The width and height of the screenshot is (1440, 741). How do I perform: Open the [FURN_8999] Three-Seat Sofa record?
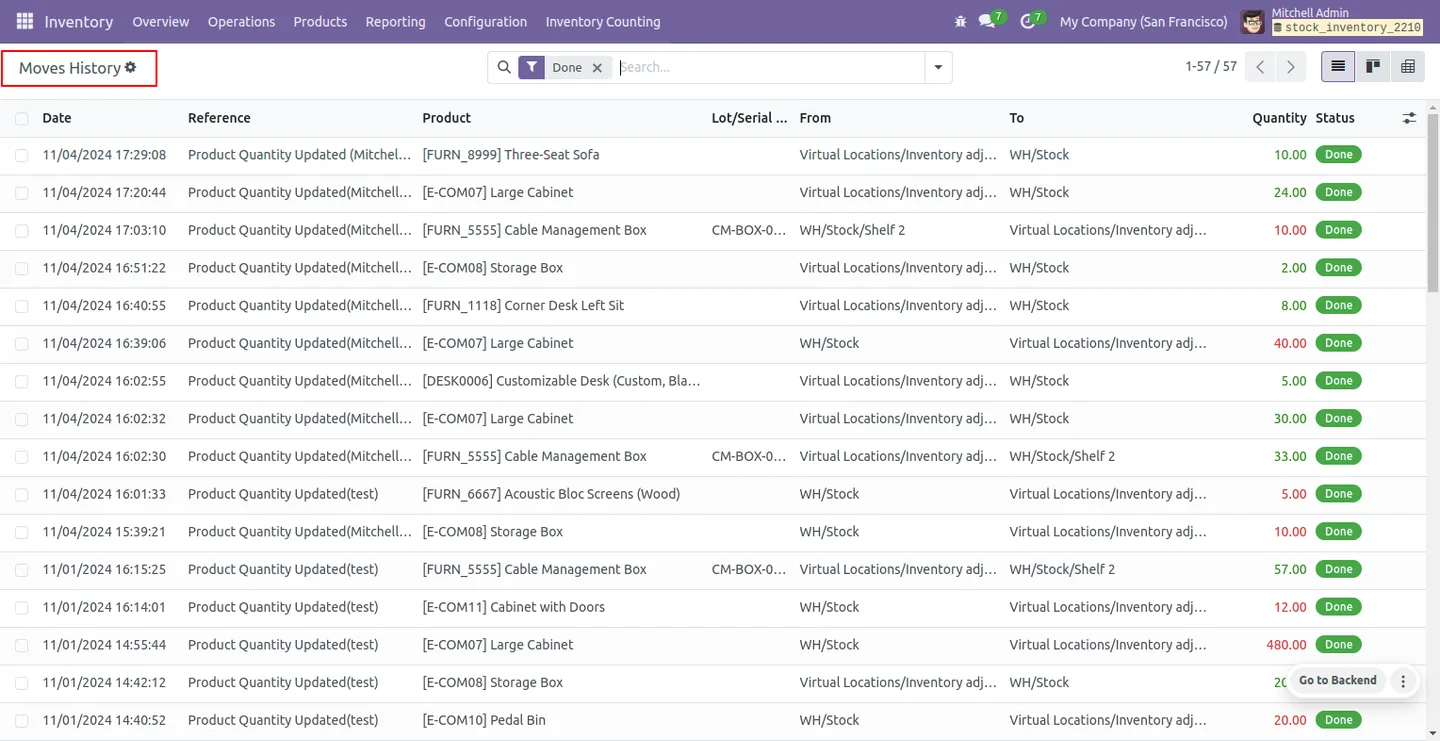(x=511, y=155)
